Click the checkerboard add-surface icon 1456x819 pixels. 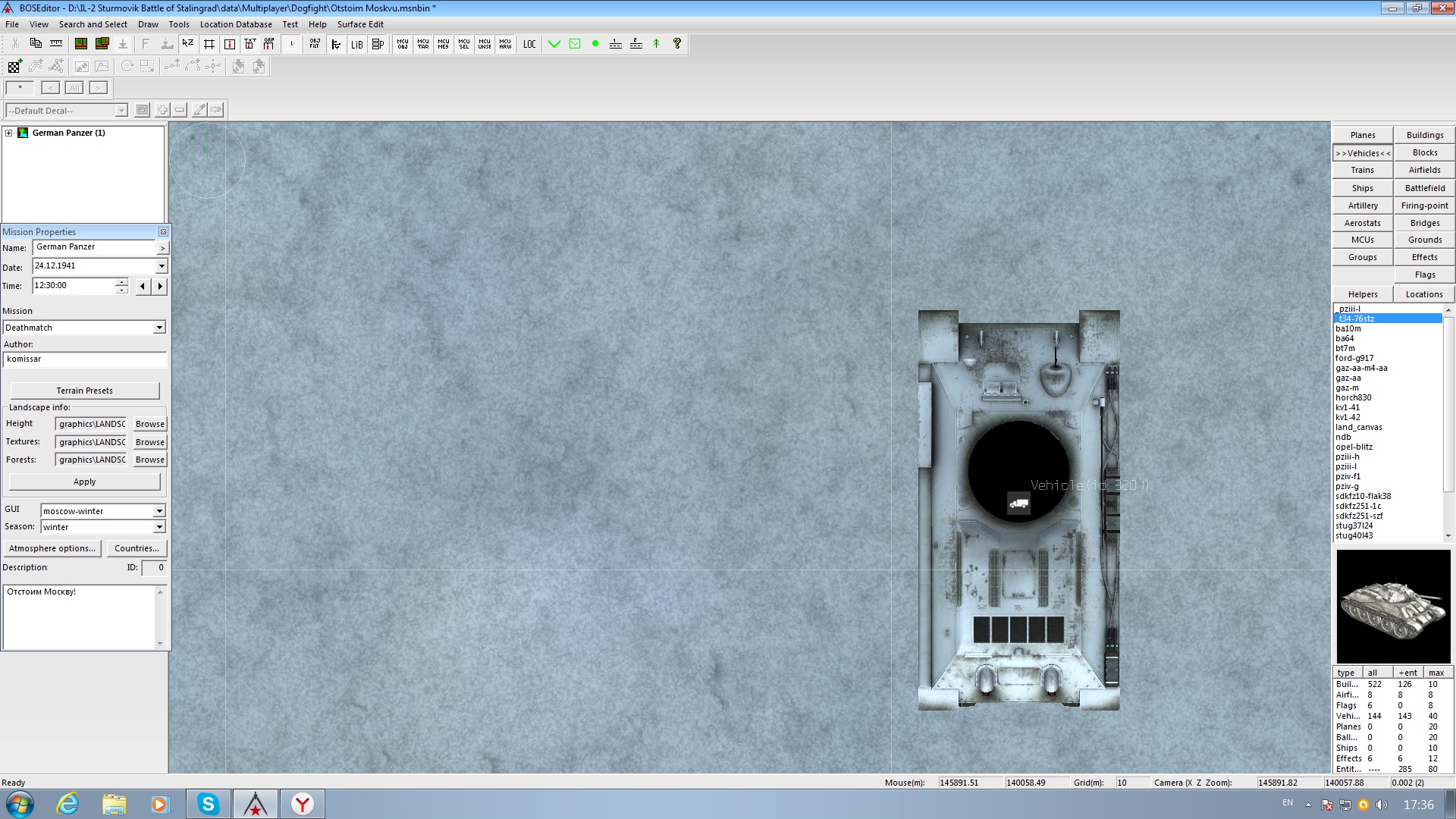(14, 67)
